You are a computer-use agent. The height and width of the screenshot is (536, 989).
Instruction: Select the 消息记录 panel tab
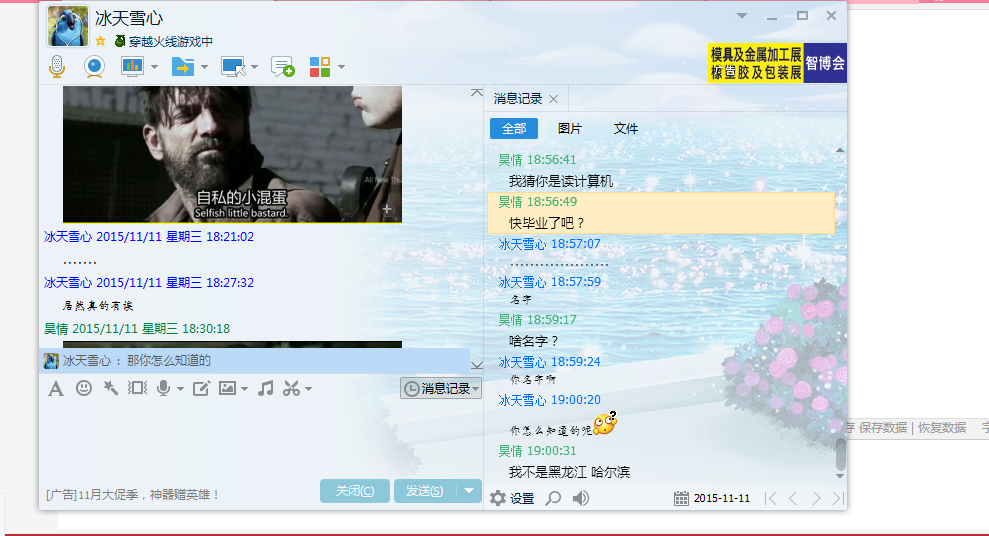click(x=518, y=99)
